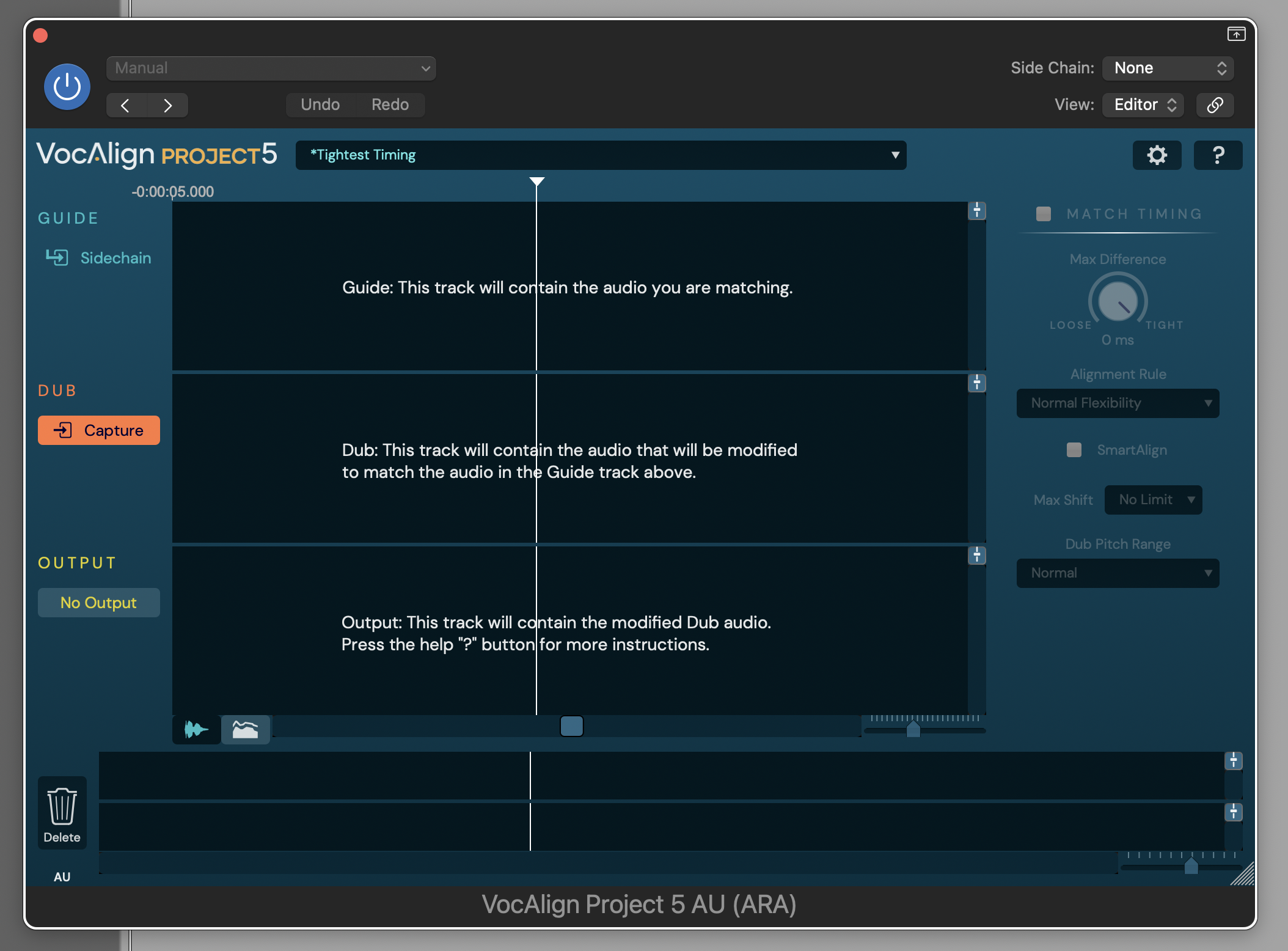This screenshot has height=951, width=1288.
Task: Open the Tightest Timing preset dropdown
Action: pyautogui.click(x=601, y=155)
